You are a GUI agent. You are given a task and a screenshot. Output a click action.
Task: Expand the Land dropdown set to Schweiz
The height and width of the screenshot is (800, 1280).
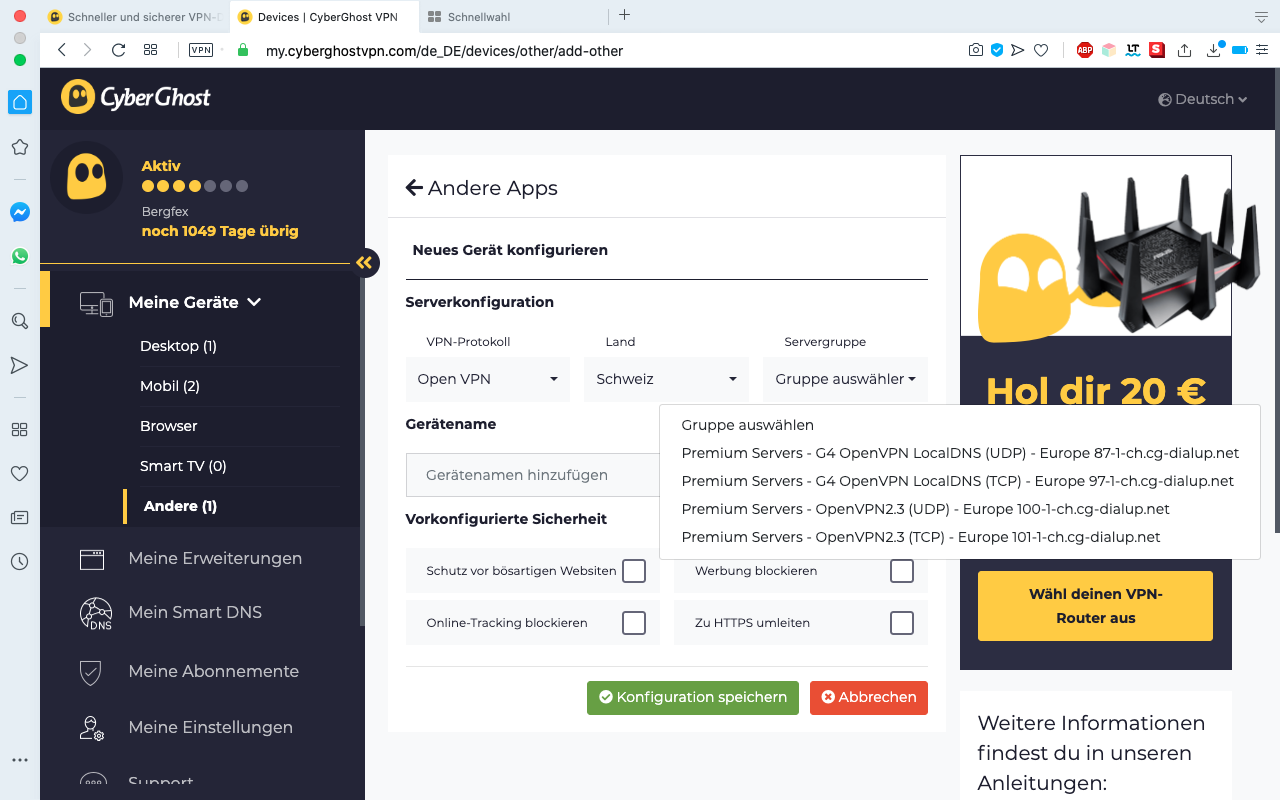click(x=666, y=380)
